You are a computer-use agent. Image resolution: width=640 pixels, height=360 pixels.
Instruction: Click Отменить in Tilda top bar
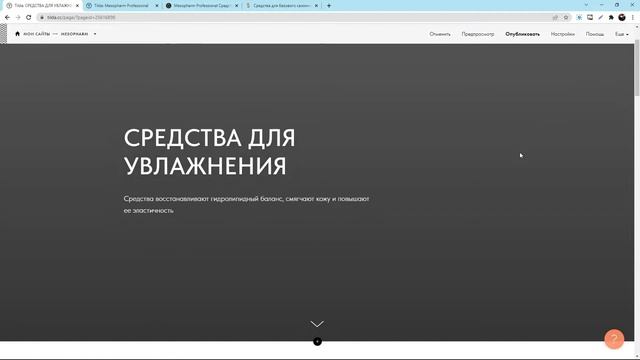[440, 34]
